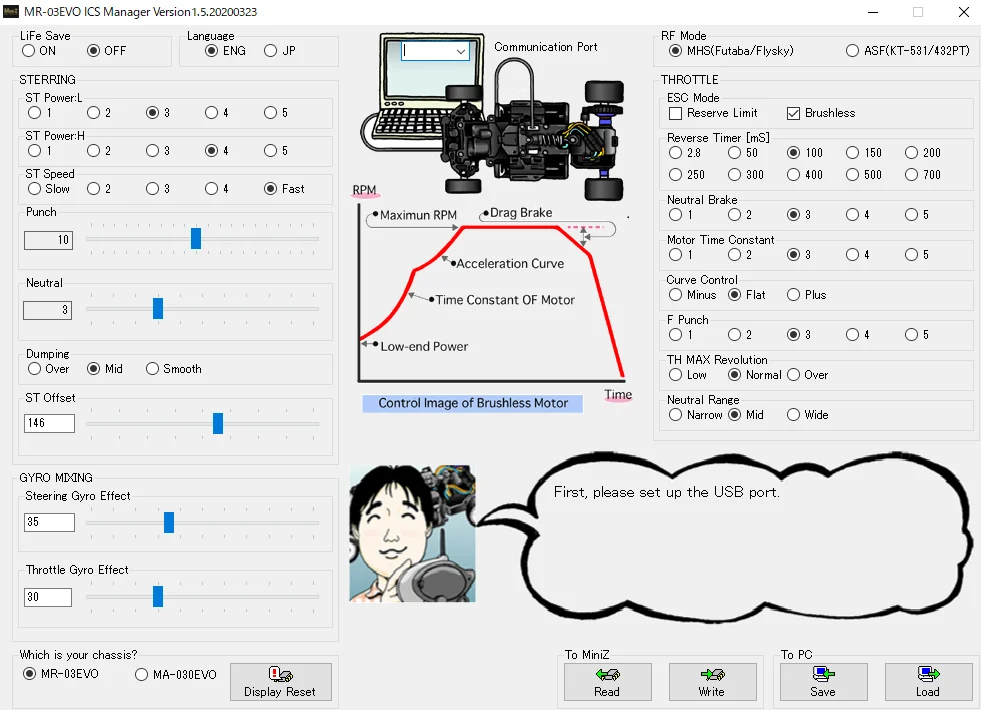This screenshot has width=981, height=710.
Task: Choose Smooth for Dumping
Action: point(153,369)
